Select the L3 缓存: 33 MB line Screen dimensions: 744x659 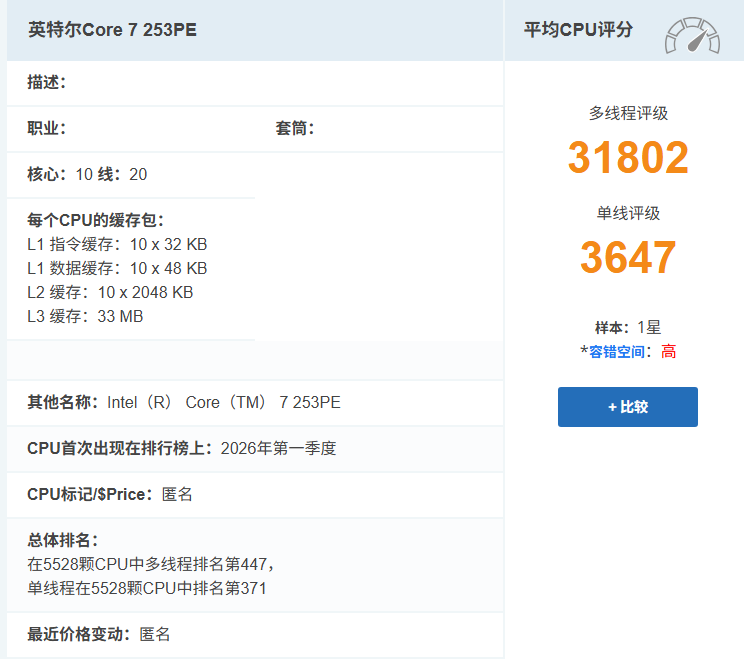click(x=85, y=316)
